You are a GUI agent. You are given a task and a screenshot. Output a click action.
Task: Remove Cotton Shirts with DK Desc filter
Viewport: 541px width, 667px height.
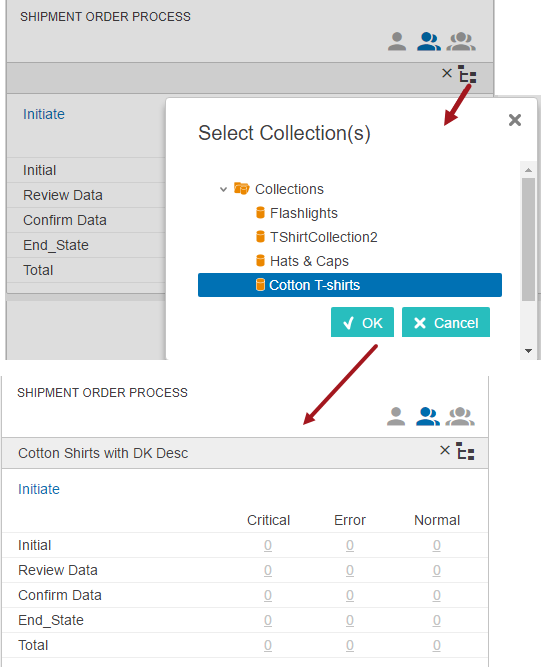point(445,450)
